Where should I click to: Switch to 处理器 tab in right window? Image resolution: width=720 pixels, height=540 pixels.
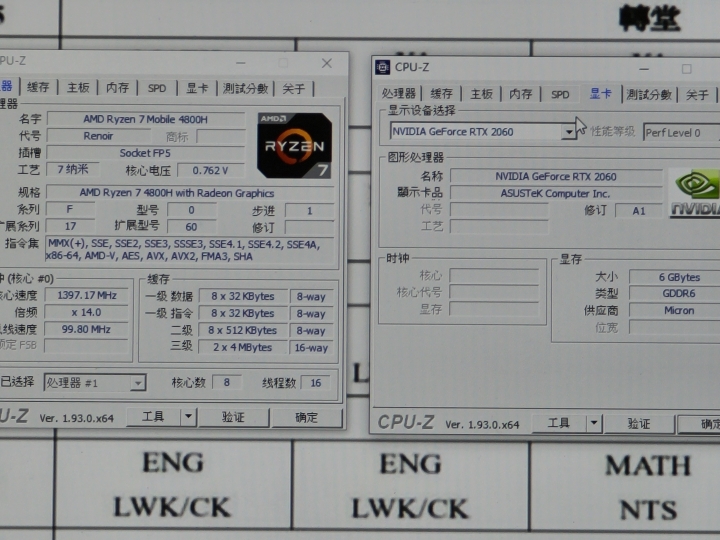pyautogui.click(x=399, y=94)
